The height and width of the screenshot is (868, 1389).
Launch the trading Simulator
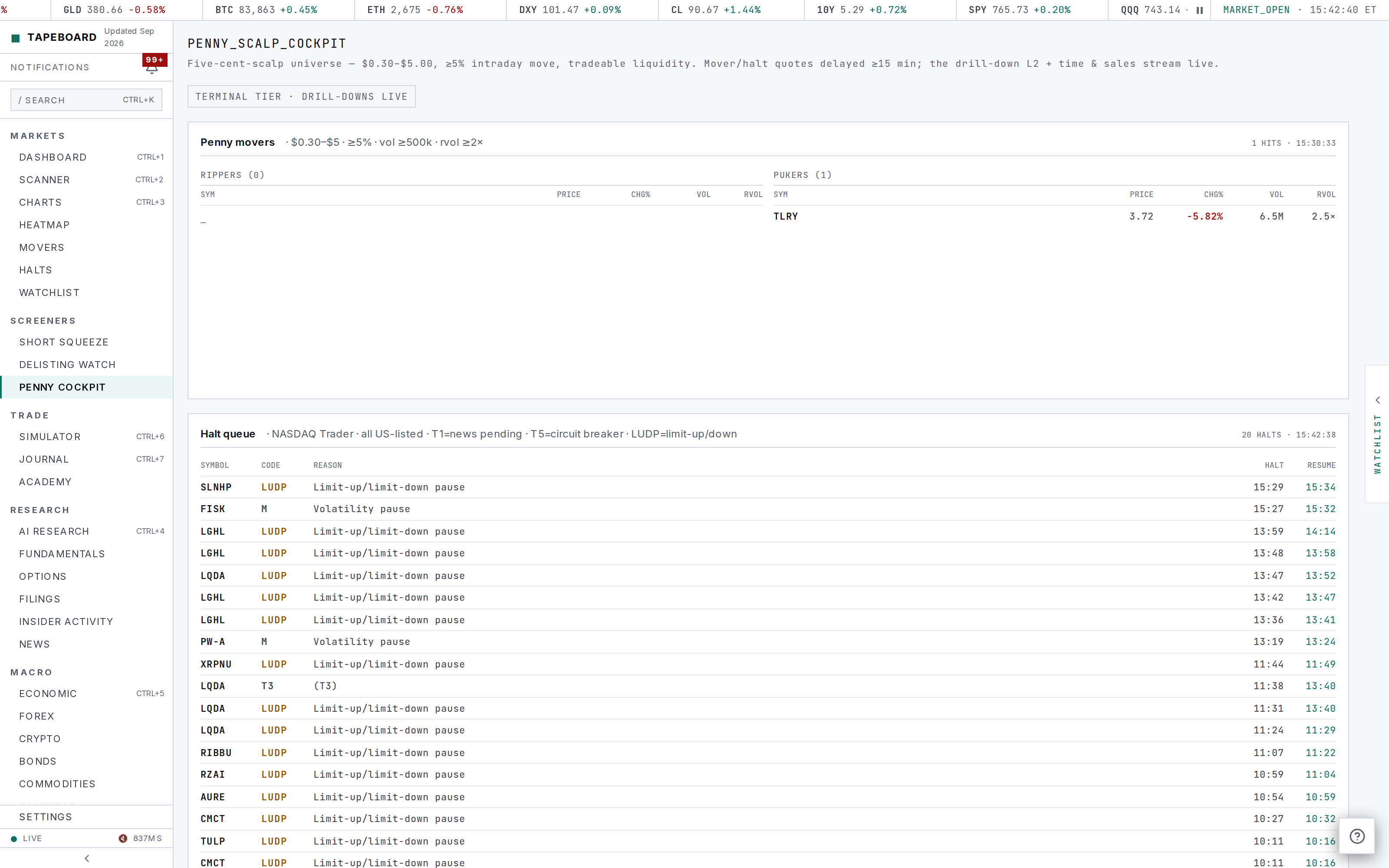coord(87,437)
